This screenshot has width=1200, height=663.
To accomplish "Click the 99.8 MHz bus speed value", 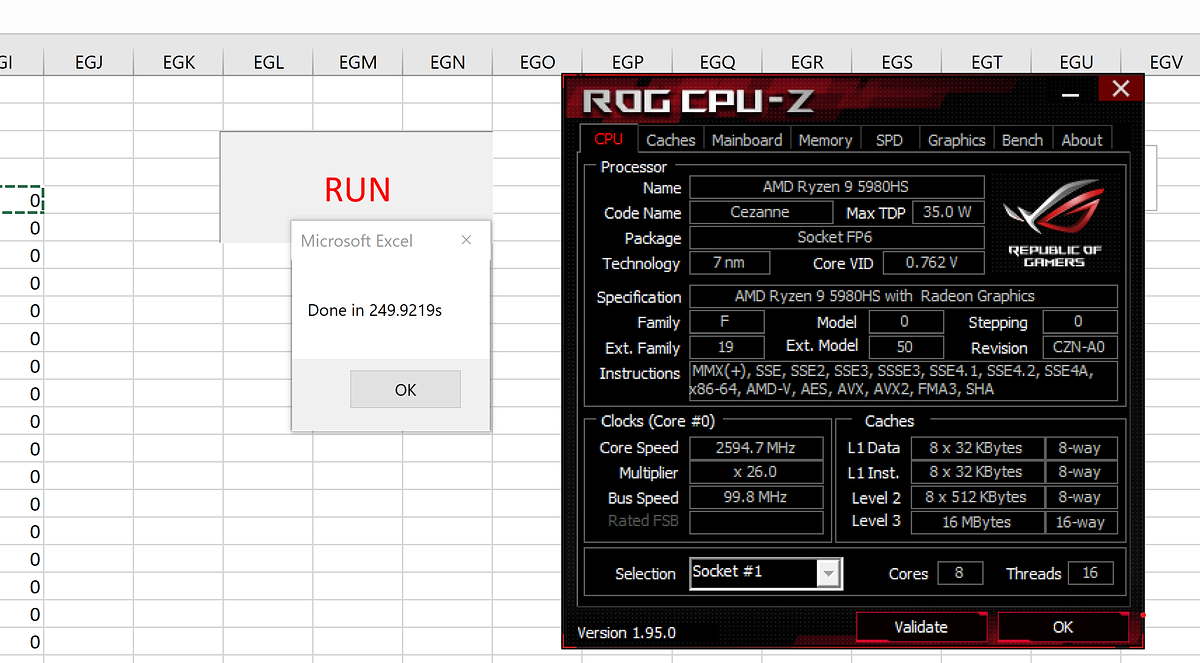I will point(754,497).
